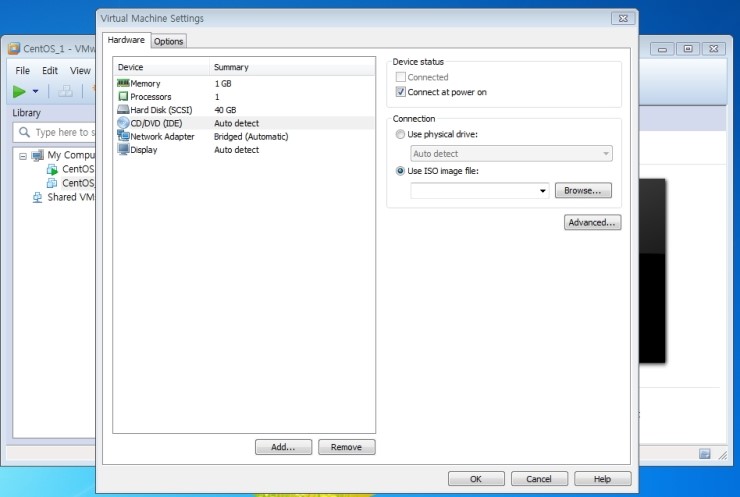Click the status bar icon in VMware window
The height and width of the screenshot is (497, 740).
click(704, 454)
